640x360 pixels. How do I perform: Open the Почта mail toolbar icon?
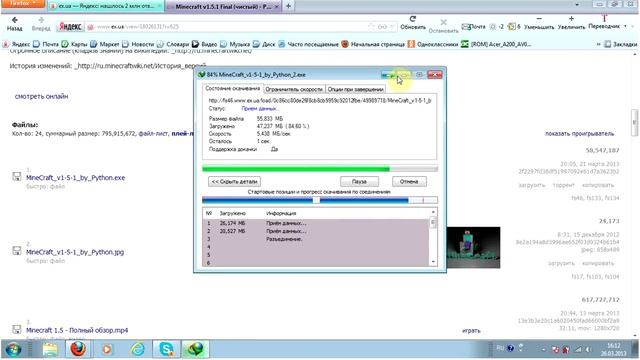coord(473,27)
